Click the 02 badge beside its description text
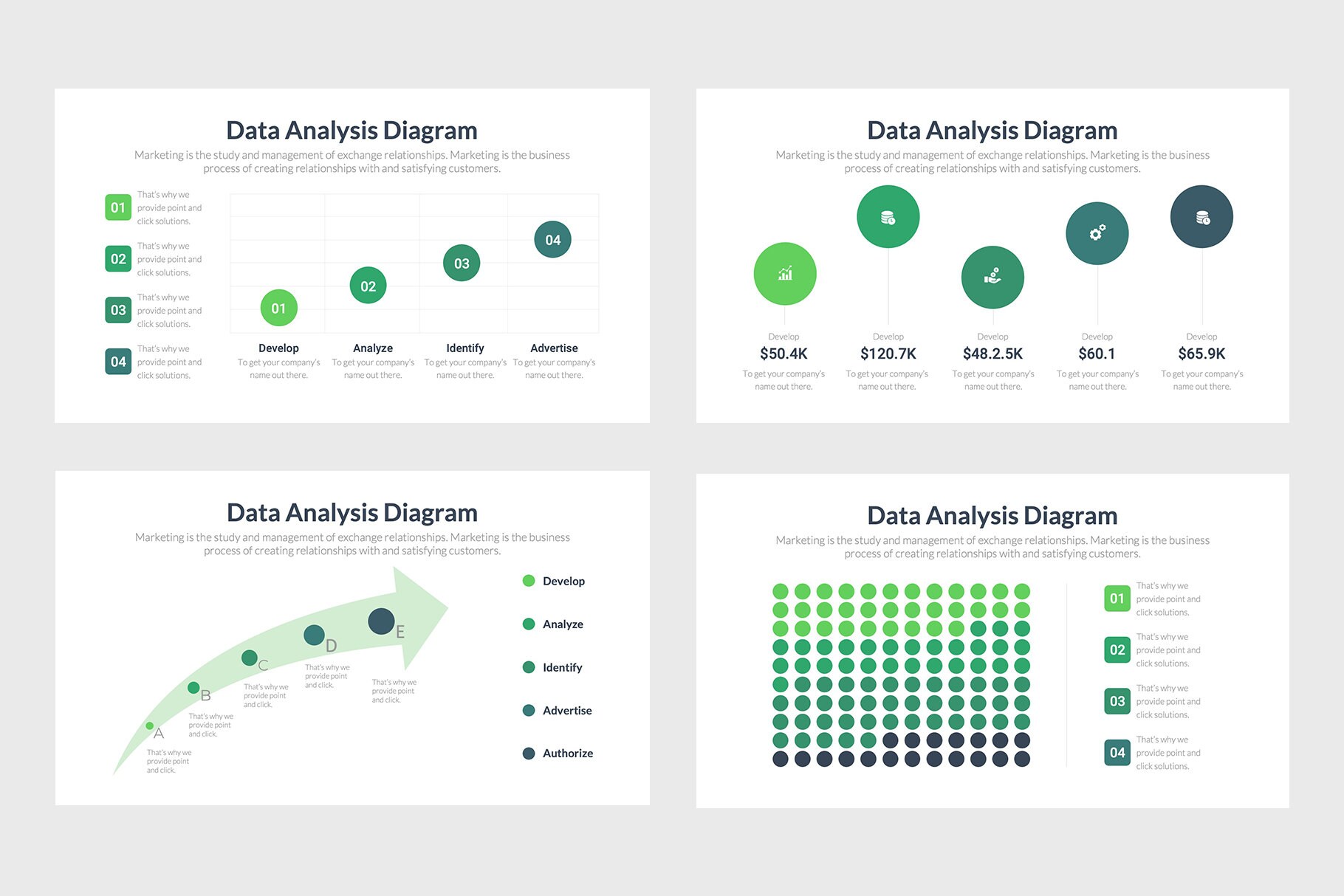The width and height of the screenshot is (1344, 896). [x=118, y=259]
